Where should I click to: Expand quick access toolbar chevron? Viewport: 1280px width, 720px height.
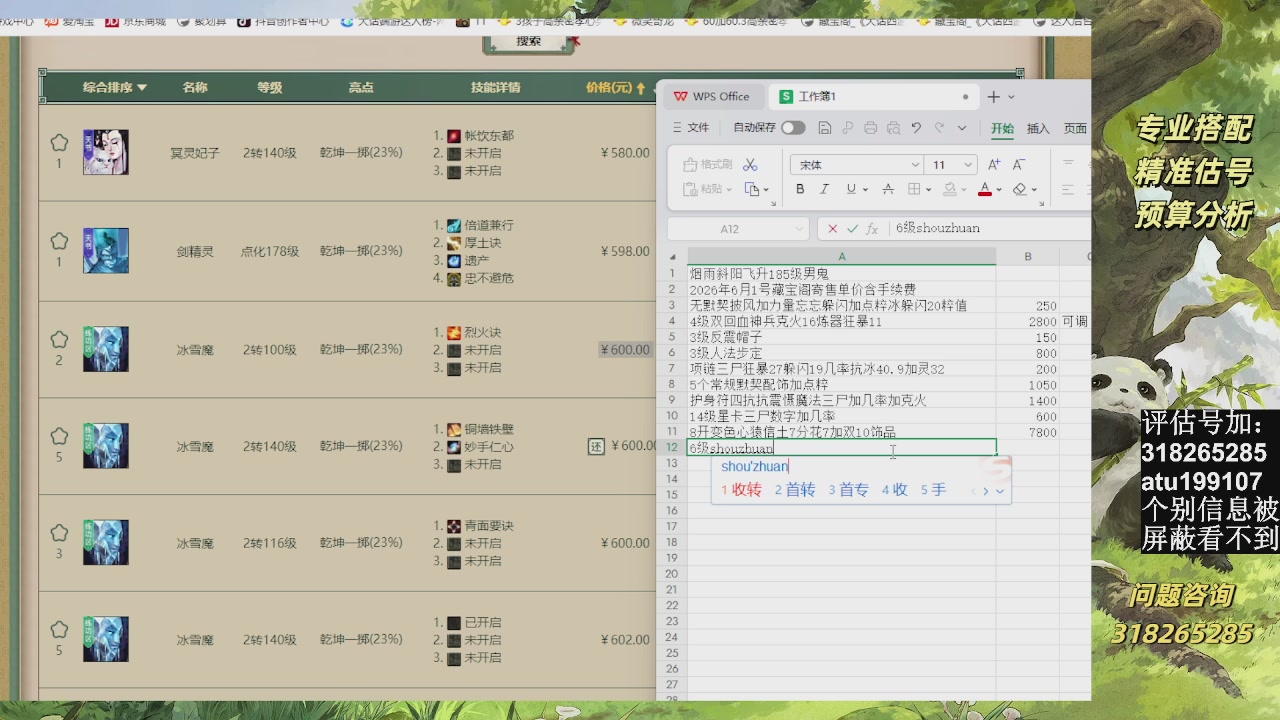(962, 128)
